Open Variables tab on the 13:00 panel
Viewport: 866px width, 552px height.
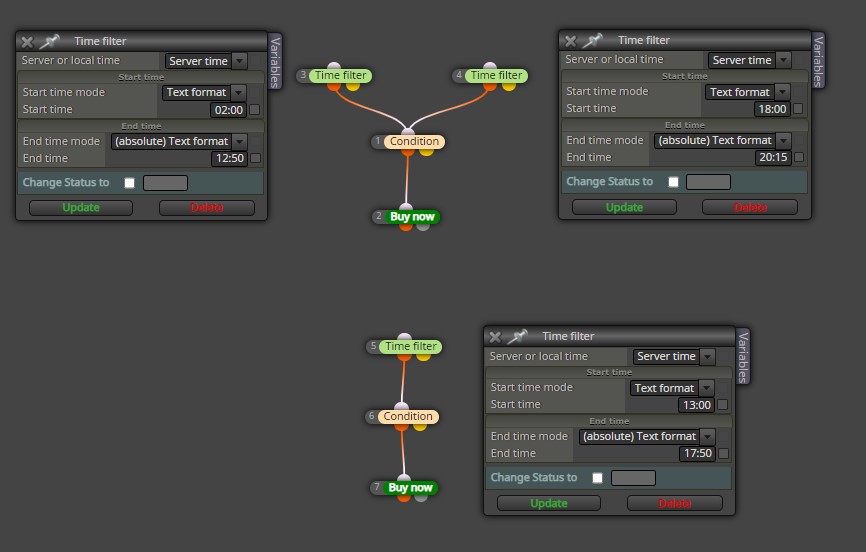(x=743, y=356)
